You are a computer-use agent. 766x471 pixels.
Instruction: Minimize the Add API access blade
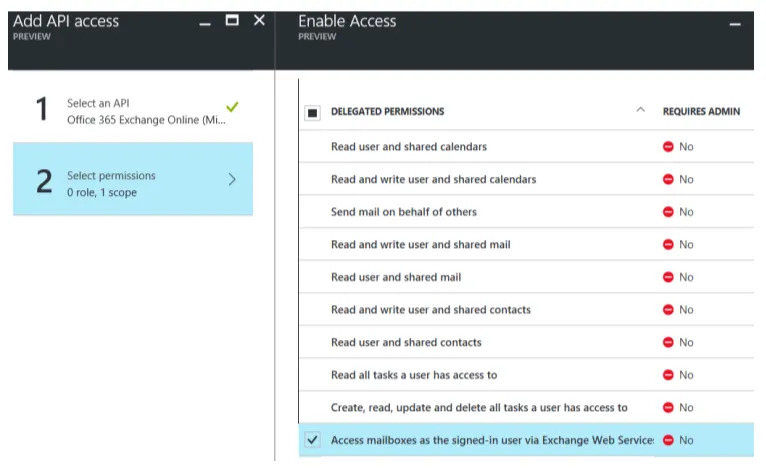click(205, 22)
